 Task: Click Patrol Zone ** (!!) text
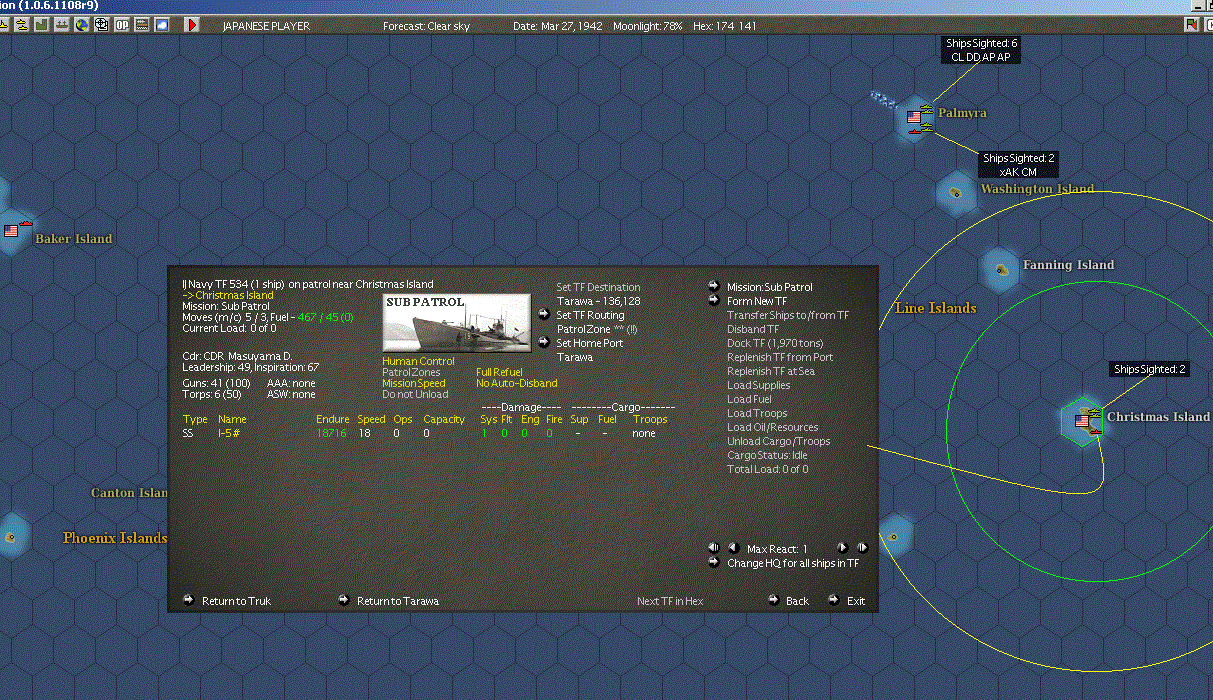(597, 329)
